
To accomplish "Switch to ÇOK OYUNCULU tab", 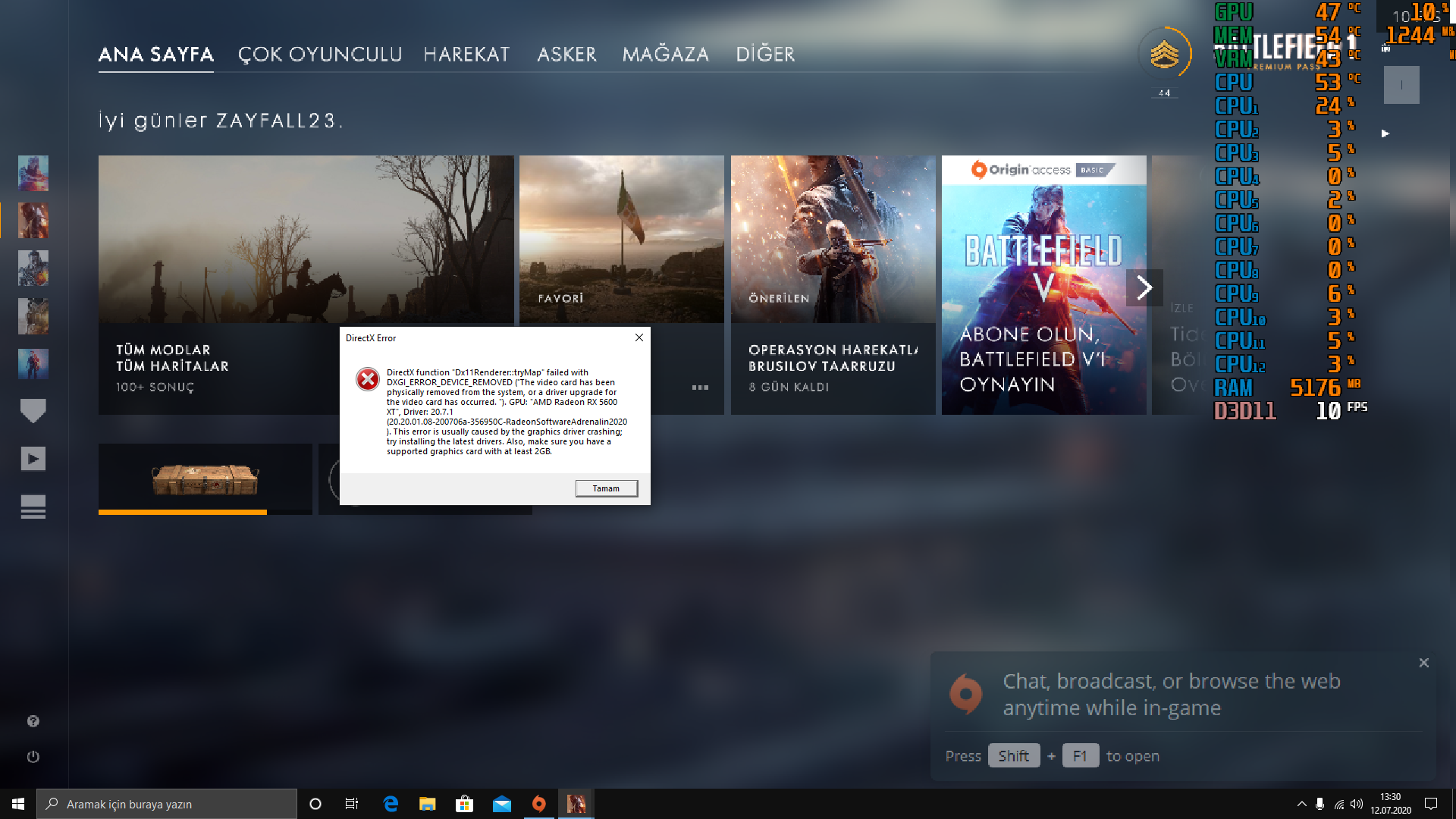I will pos(320,55).
